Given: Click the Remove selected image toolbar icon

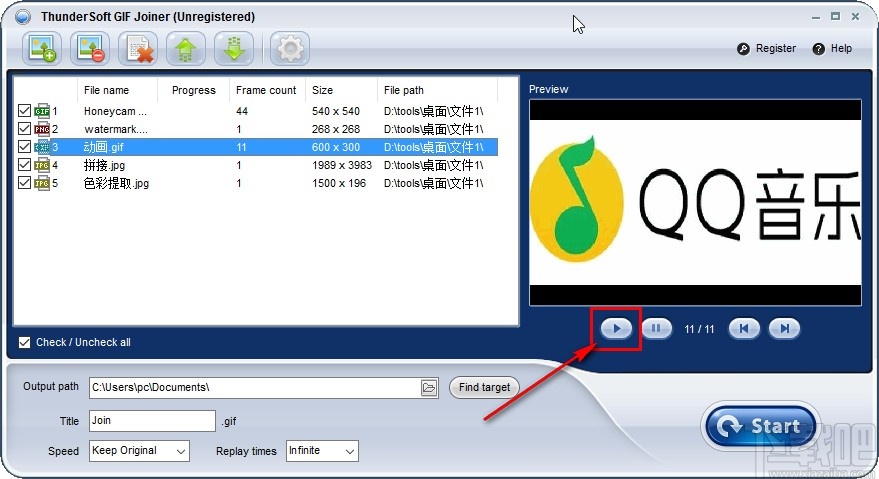Looking at the screenshot, I should 90,49.
